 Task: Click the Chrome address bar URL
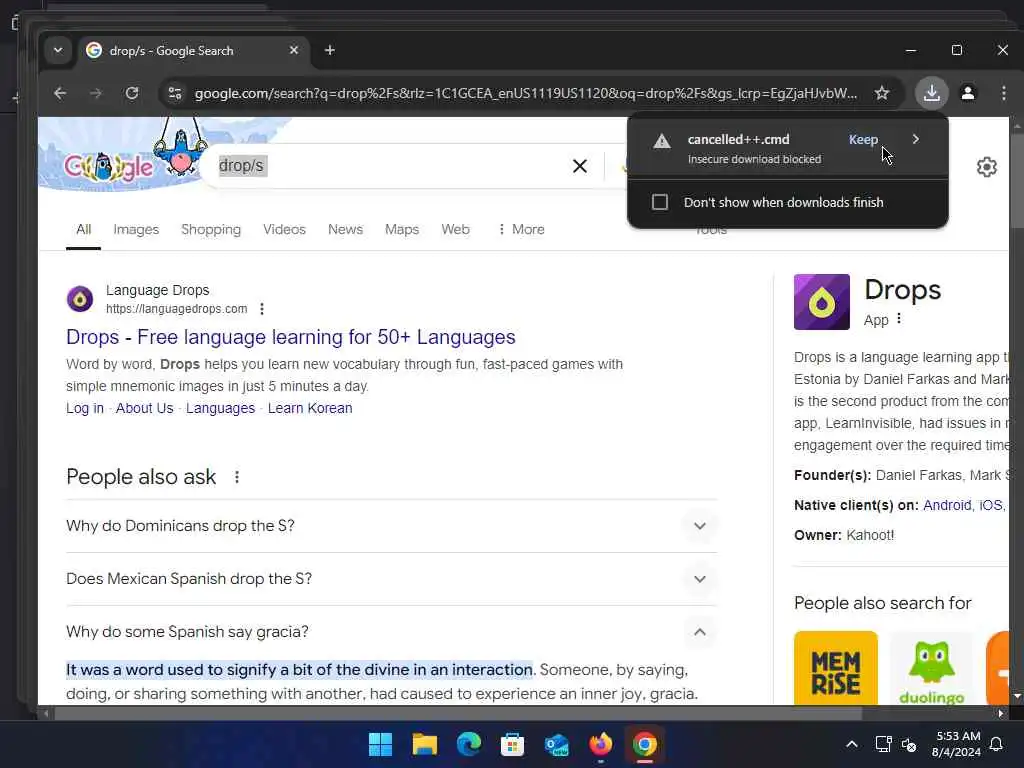526,93
